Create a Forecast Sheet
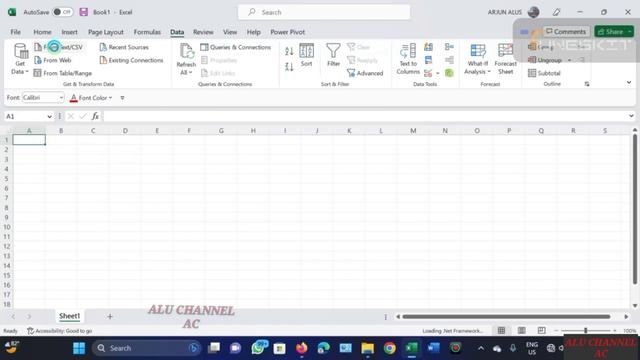The height and width of the screenshot is (360, 640). pyautogui.click(x=505, y=59)
